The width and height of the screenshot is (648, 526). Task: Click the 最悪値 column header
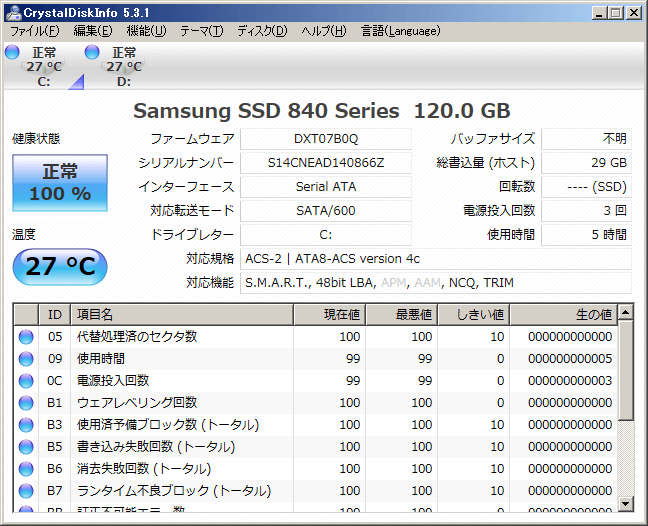tap(401, 315)
